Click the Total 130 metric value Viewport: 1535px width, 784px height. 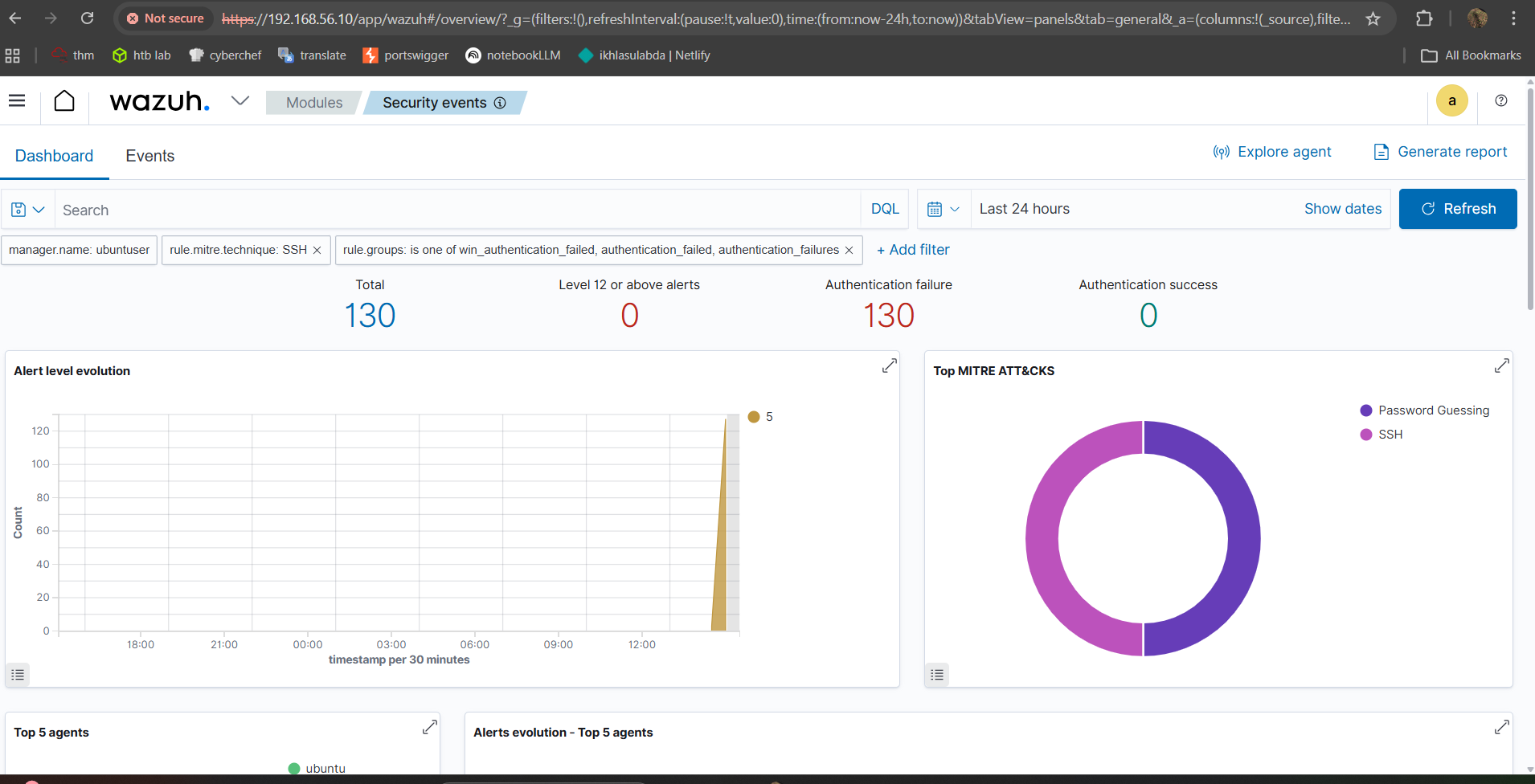(x=370, y=315)
